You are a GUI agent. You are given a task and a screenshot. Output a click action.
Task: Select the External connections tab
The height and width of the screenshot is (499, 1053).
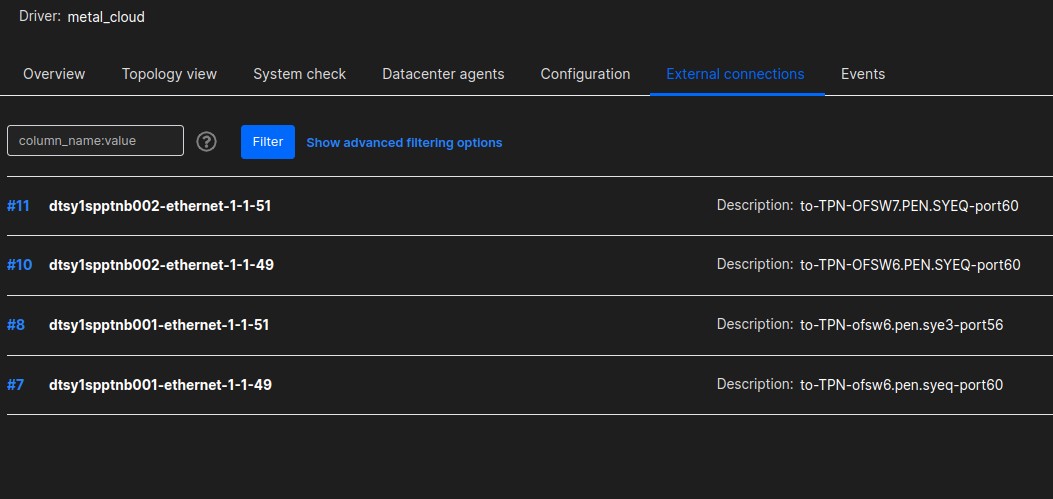click(x=735, y=74)
